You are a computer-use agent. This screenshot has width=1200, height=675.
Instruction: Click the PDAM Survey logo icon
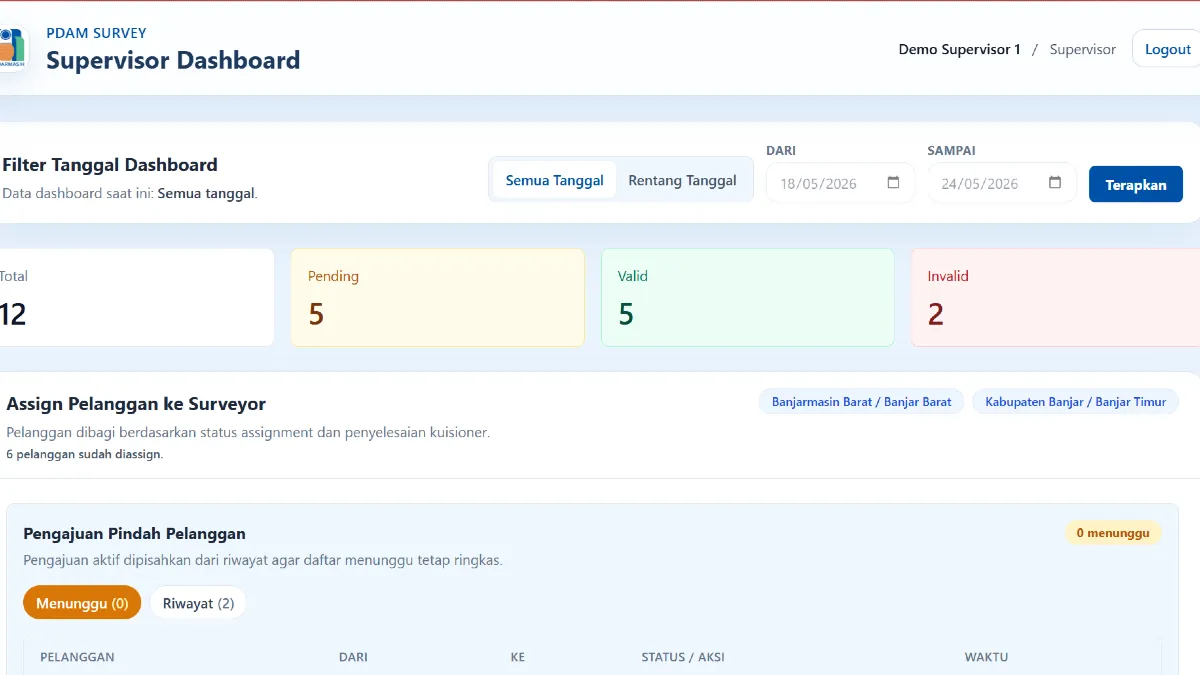click(x=12, y=48)
